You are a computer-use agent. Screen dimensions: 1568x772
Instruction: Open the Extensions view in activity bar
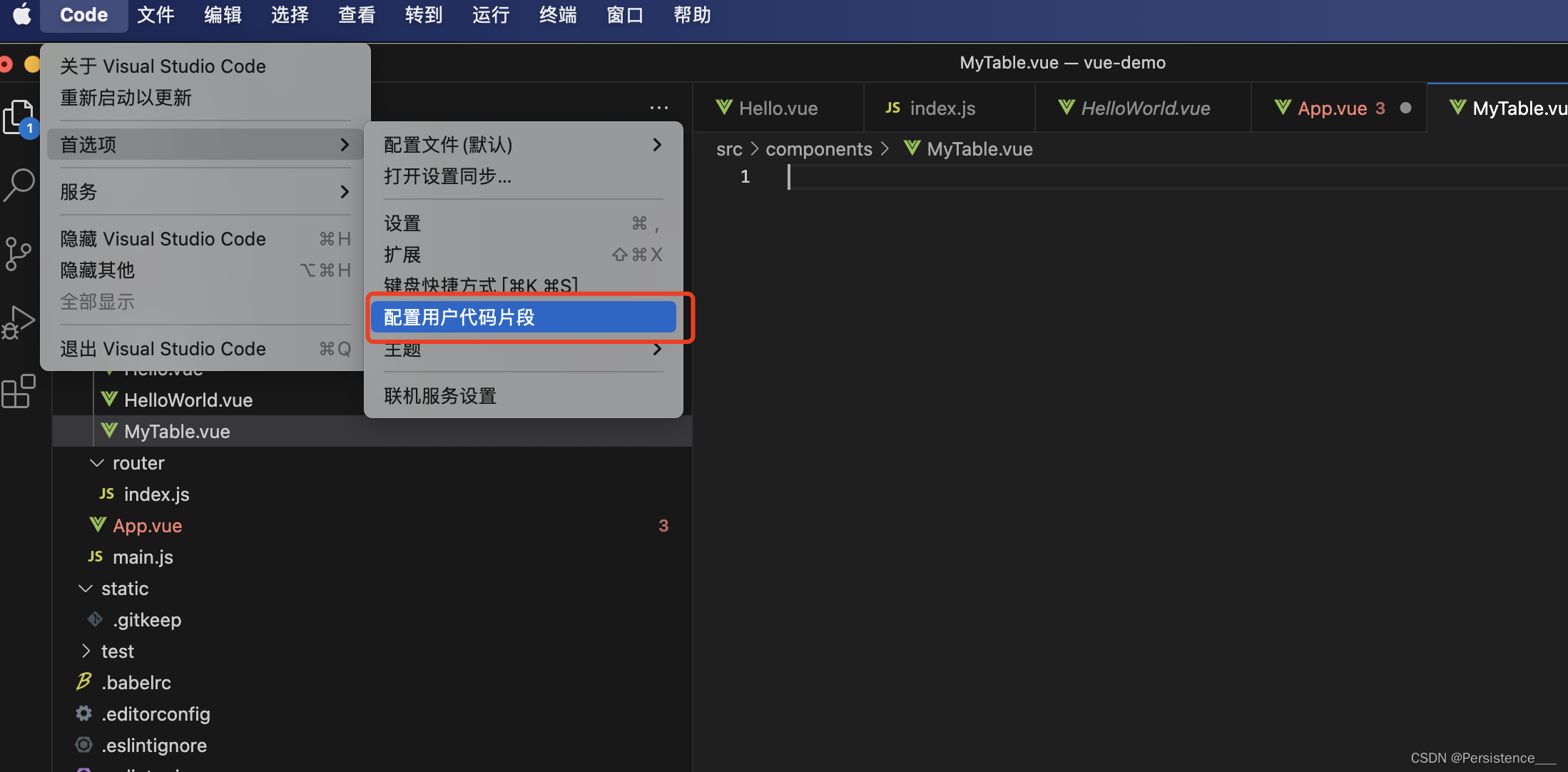[x=19, y=391]
